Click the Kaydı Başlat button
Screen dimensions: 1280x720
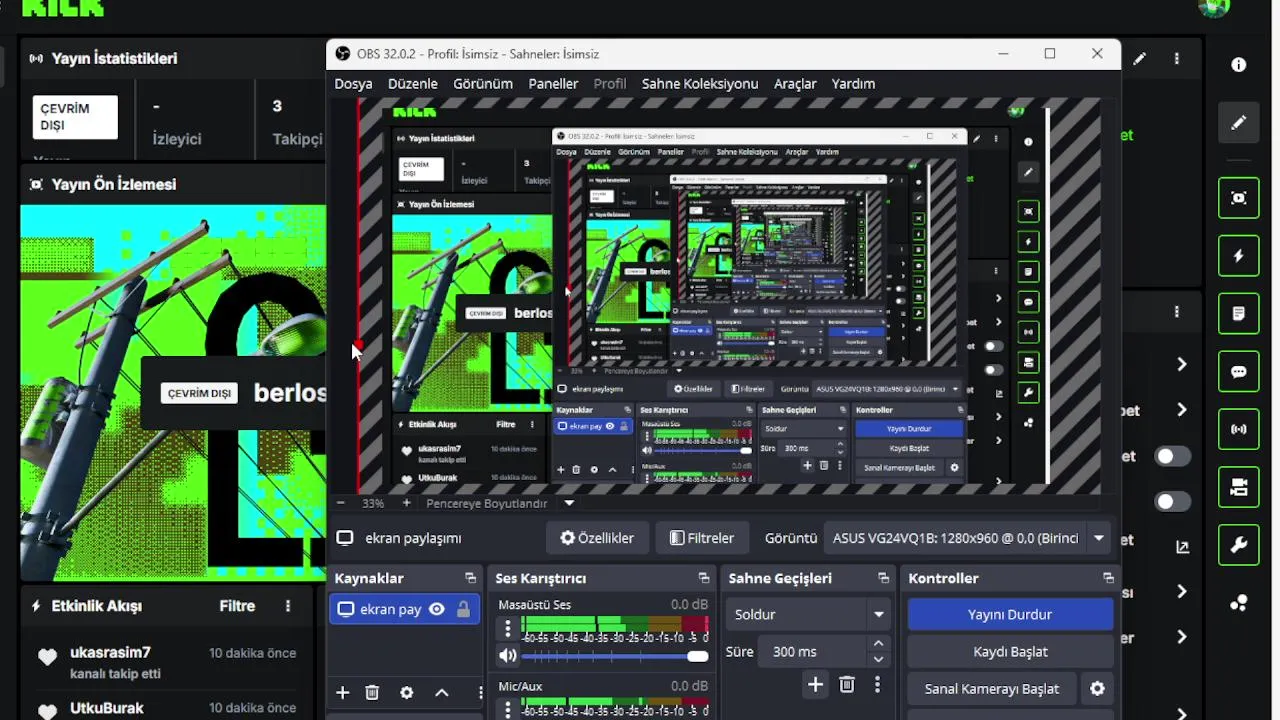[x=1010, y=651]
